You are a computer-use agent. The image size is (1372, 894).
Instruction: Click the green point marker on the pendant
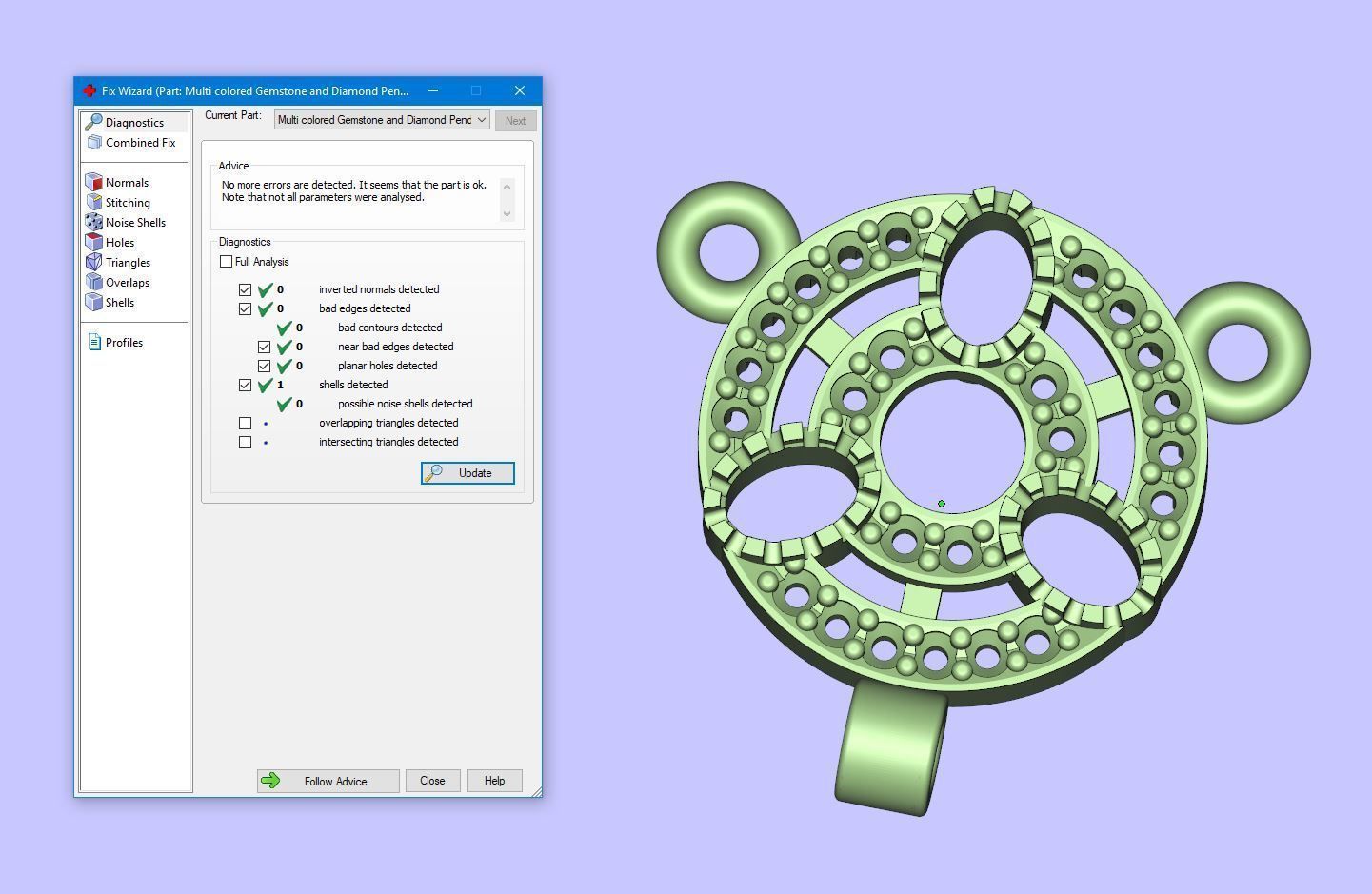942,504
